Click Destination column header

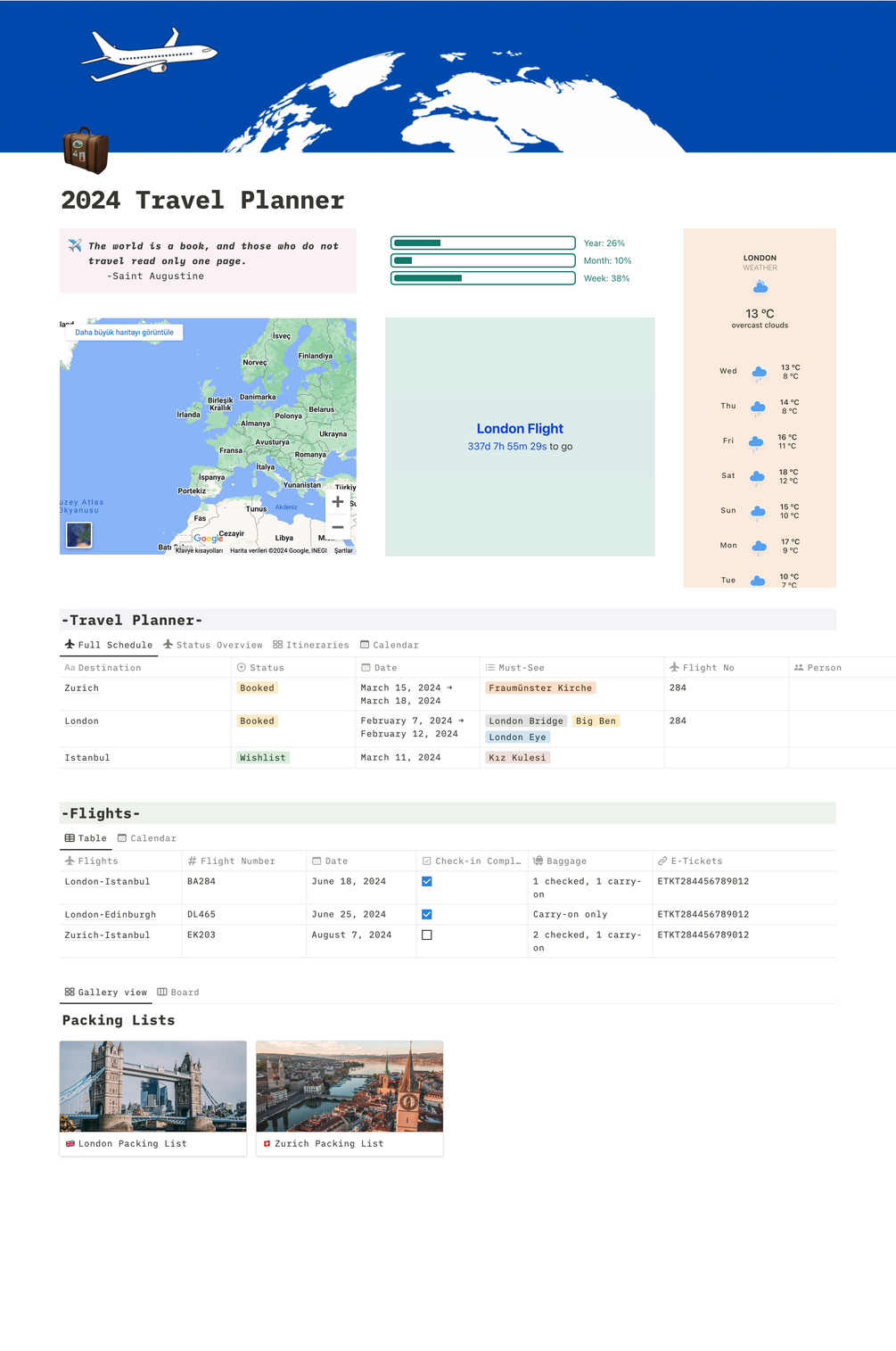tap(145, 668)
